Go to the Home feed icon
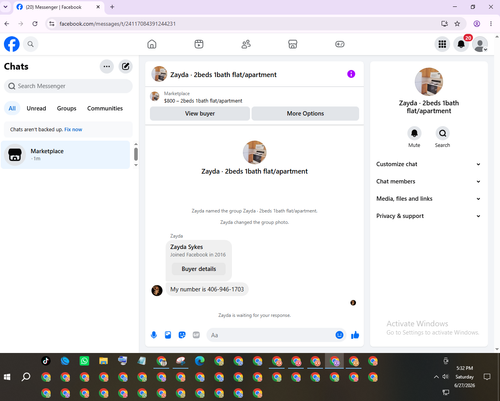This screenshot has width=500, height=401. (x=152, y=44)
